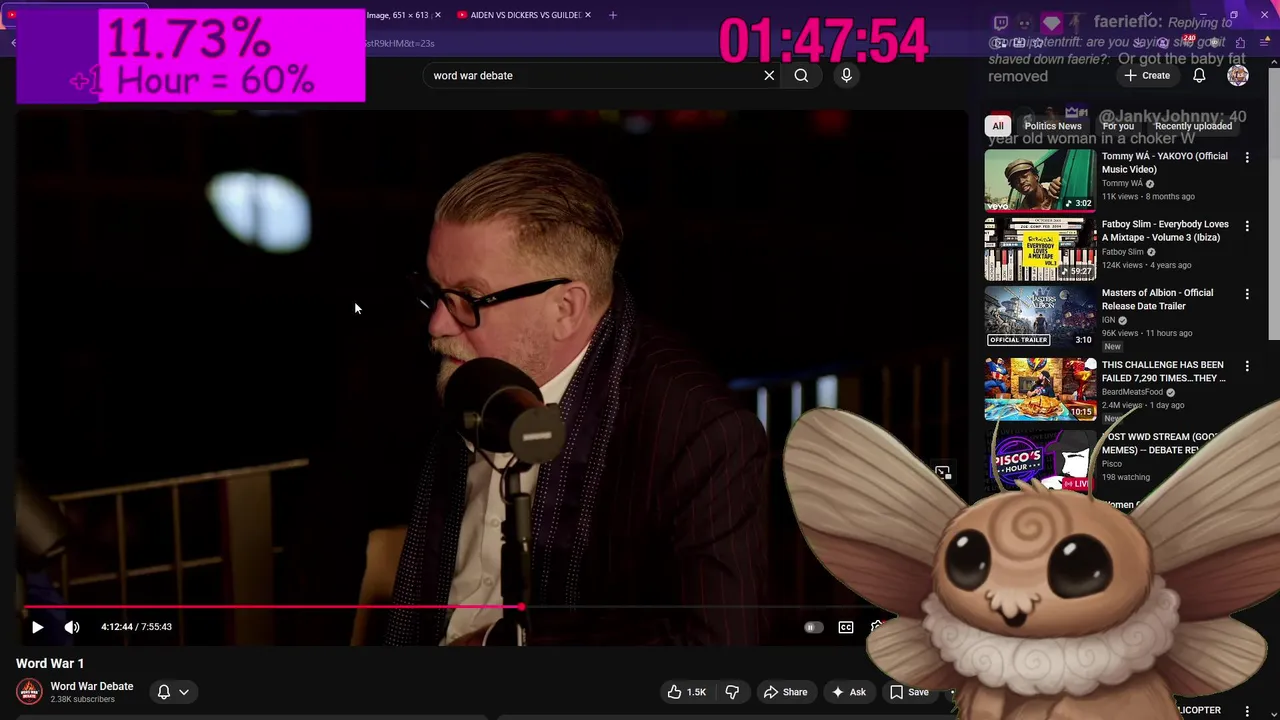Open more options for Masters of Albion video
This screenshot has height=720, width=1280.
coord(1247,294)
